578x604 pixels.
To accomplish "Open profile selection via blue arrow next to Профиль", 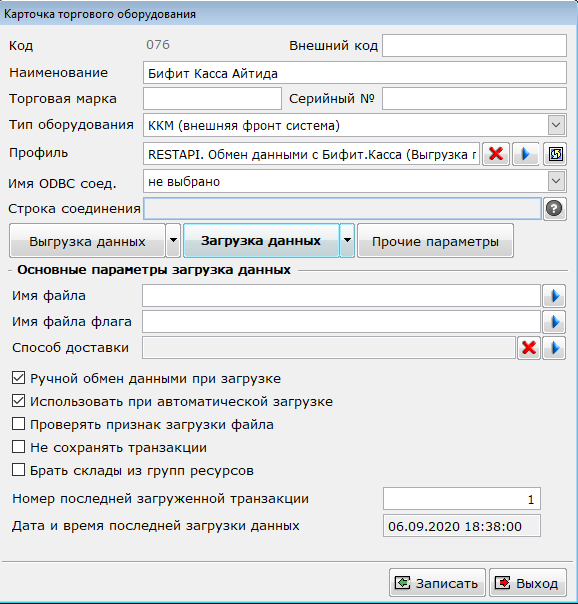I will (525, 154).
